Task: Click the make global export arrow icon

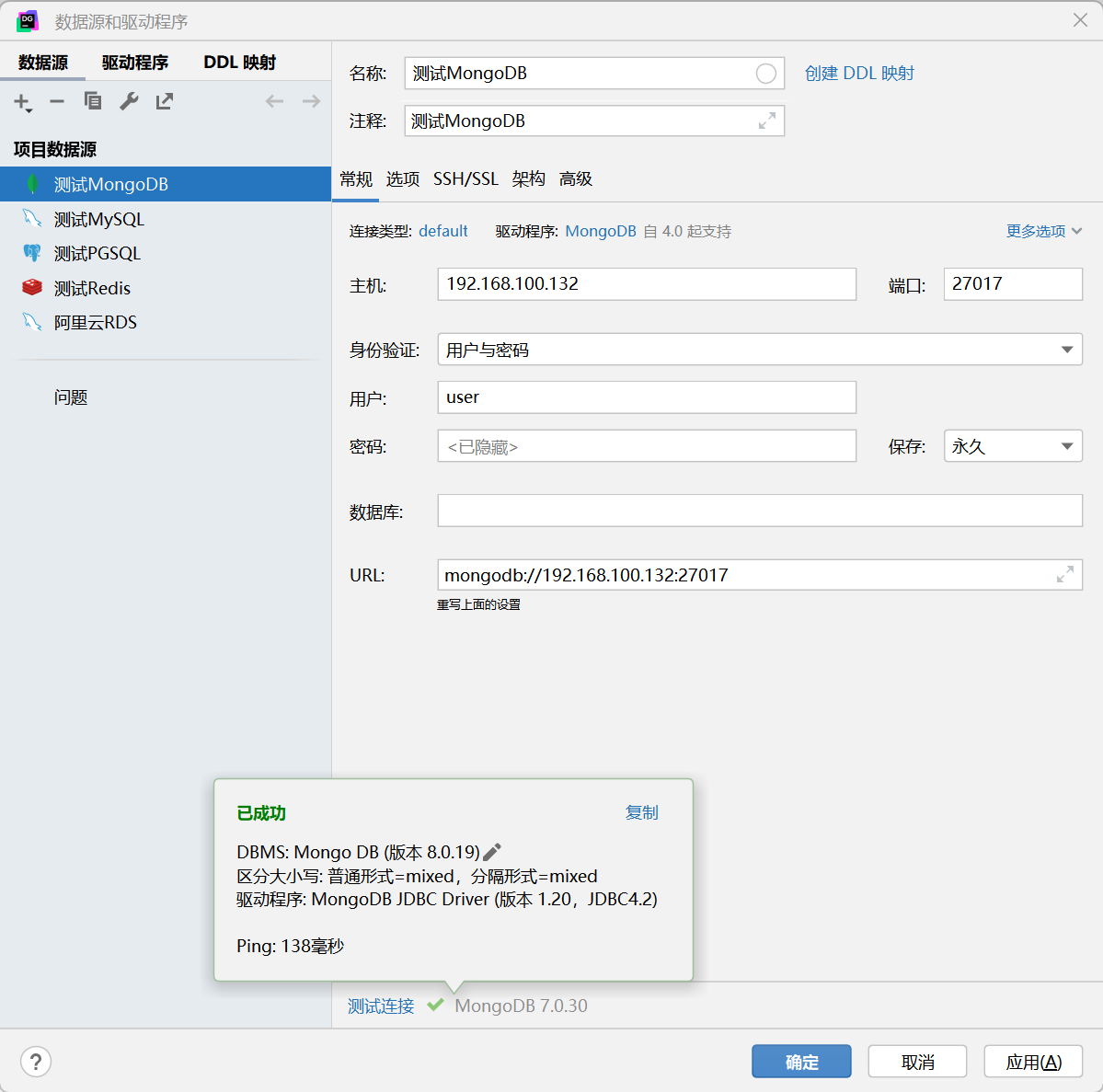Action: (x=165, y=101)
